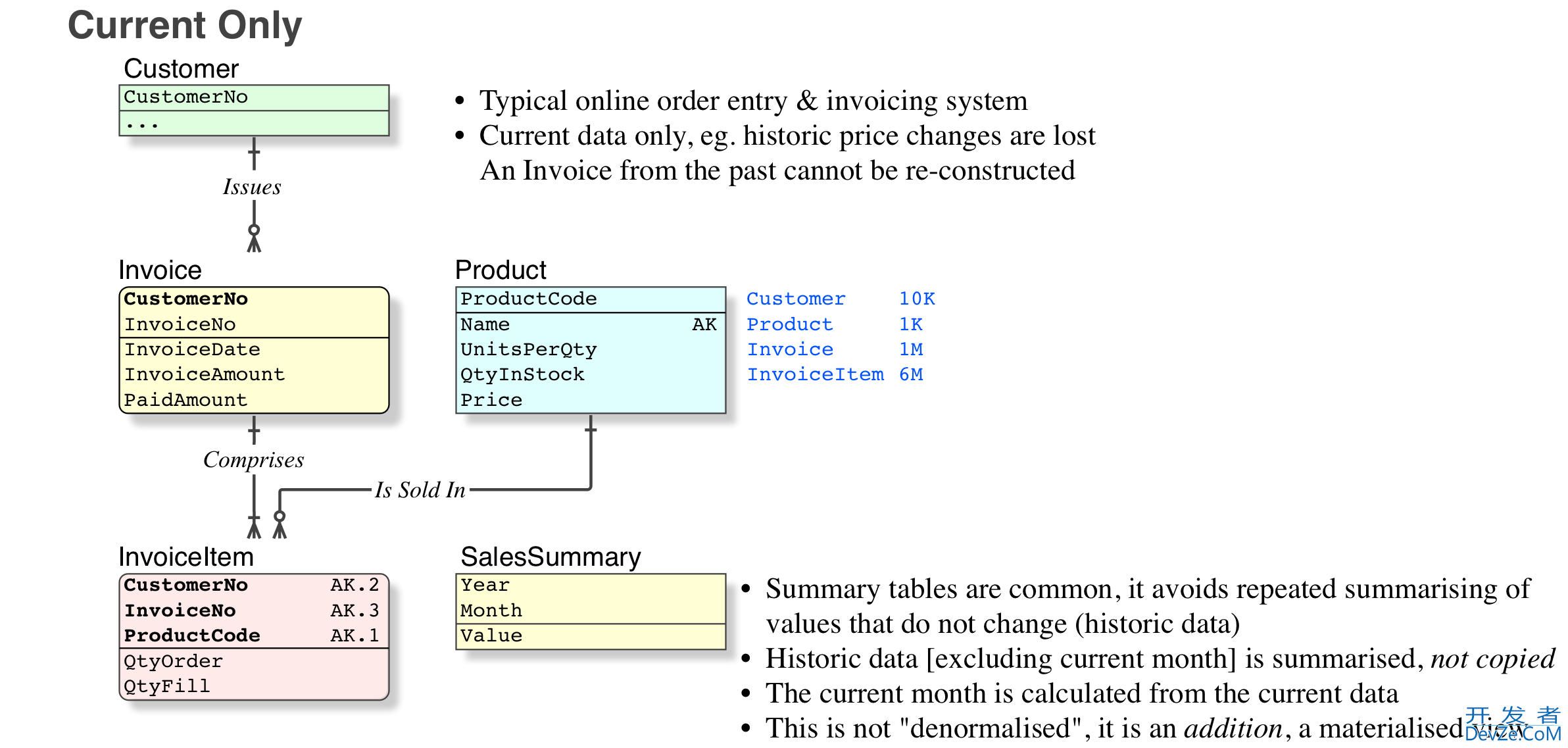This screenshot has height=748, width=1568.
Task: Click the blue '6M' count value
Action: [x=911, y=374]
